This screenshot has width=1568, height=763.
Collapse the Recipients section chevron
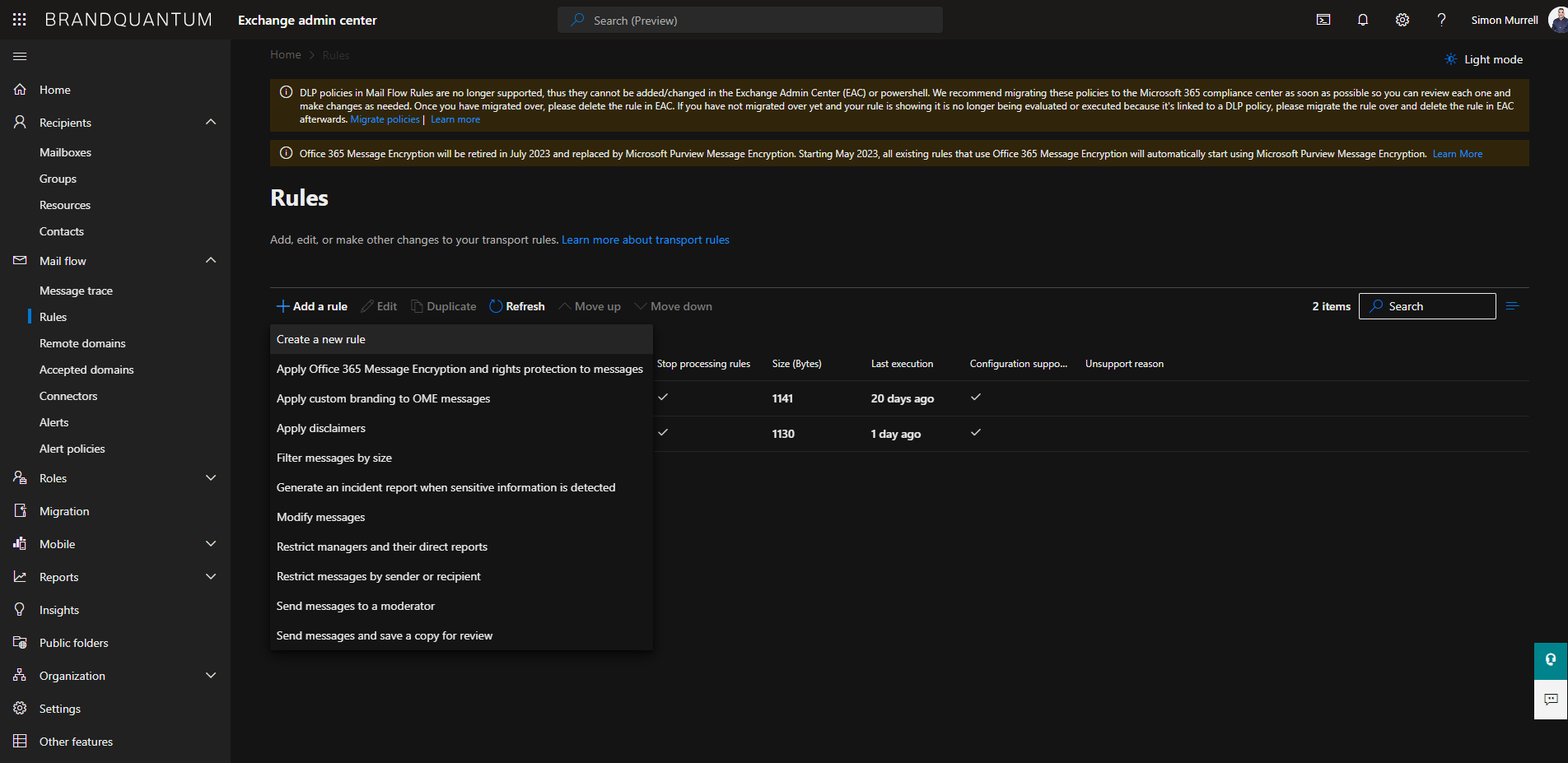[211, 122]
